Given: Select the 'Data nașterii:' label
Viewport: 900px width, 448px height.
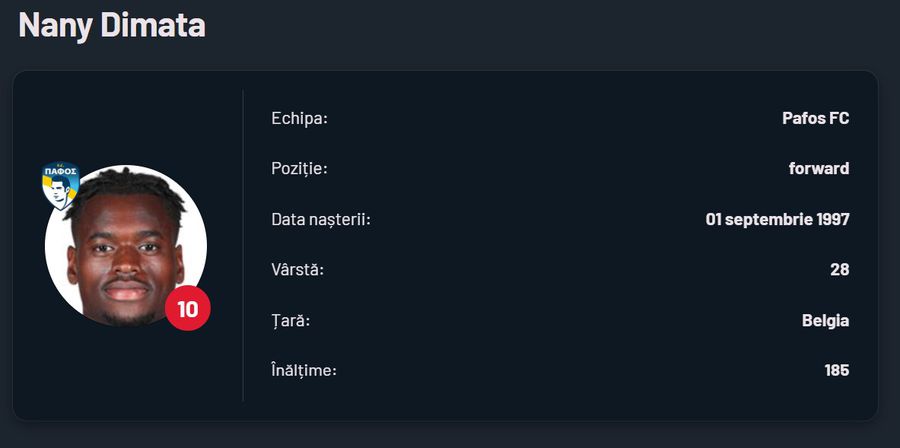Looking at the screenshot, I should [320, 219].
